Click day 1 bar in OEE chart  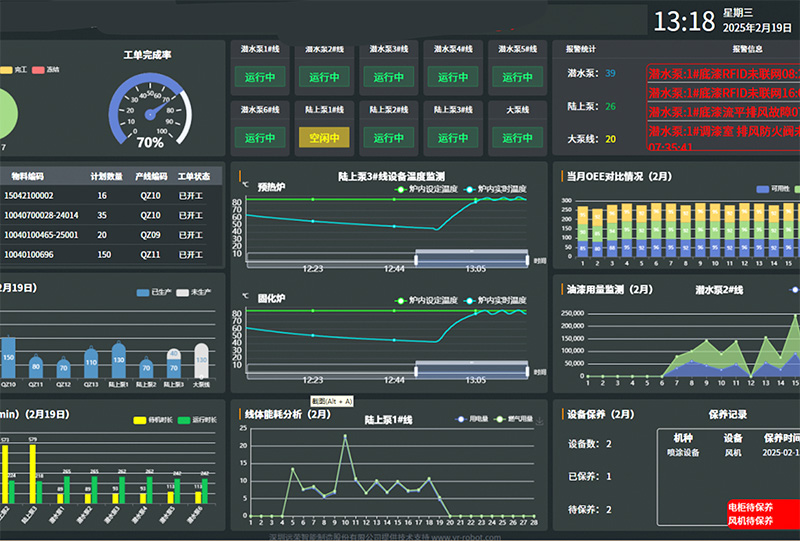582,232
